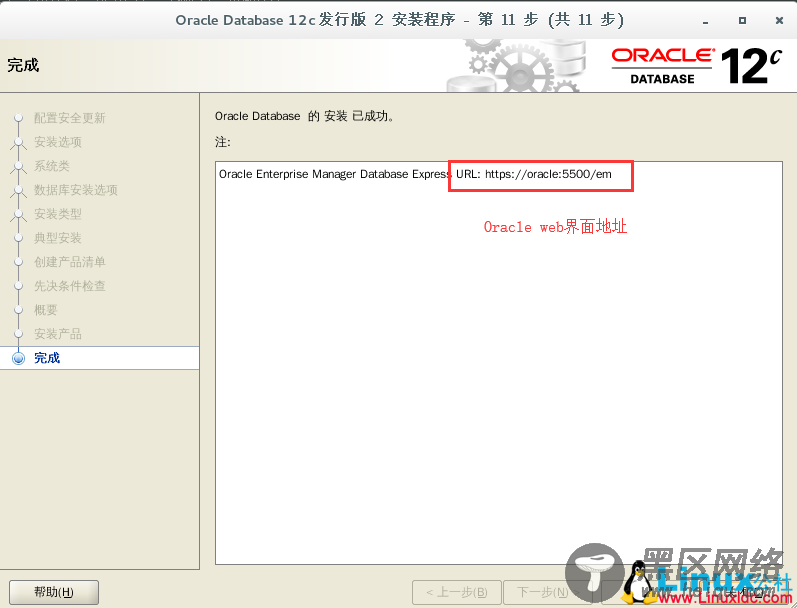The width and height of the screenshot is (797, 608).
Task: Click the Oracle Enterprise Manager Database Express text
Action: (x=335, y=174)
